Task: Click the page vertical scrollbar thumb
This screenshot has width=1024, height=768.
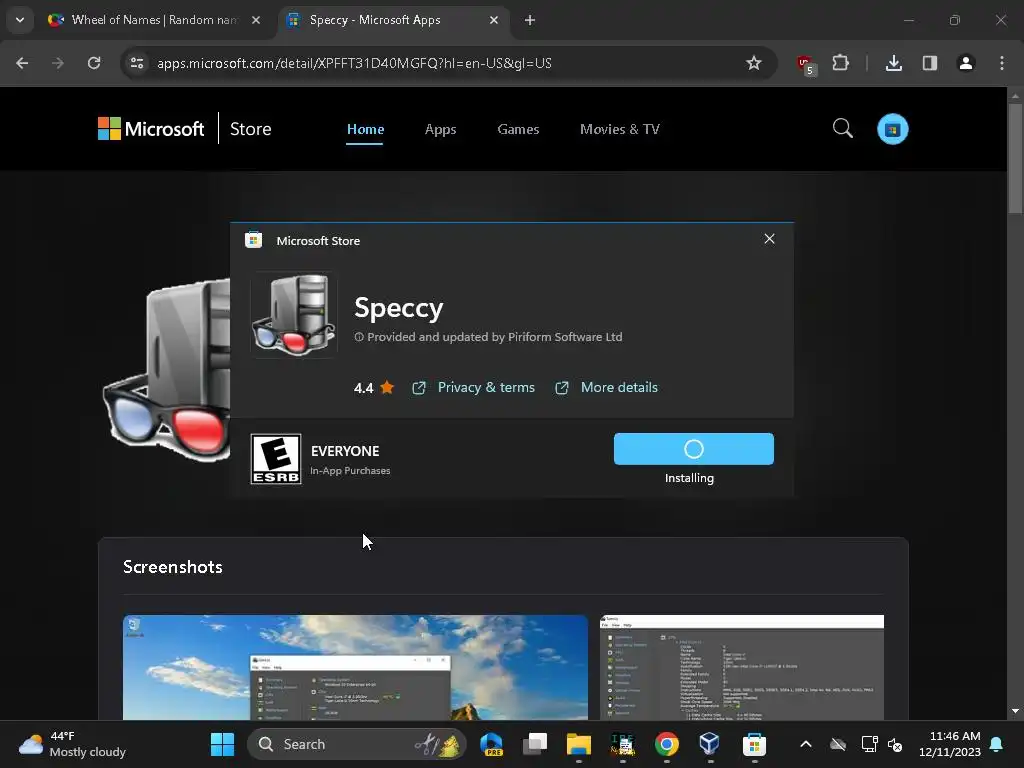Action: tap(1015, 158)
